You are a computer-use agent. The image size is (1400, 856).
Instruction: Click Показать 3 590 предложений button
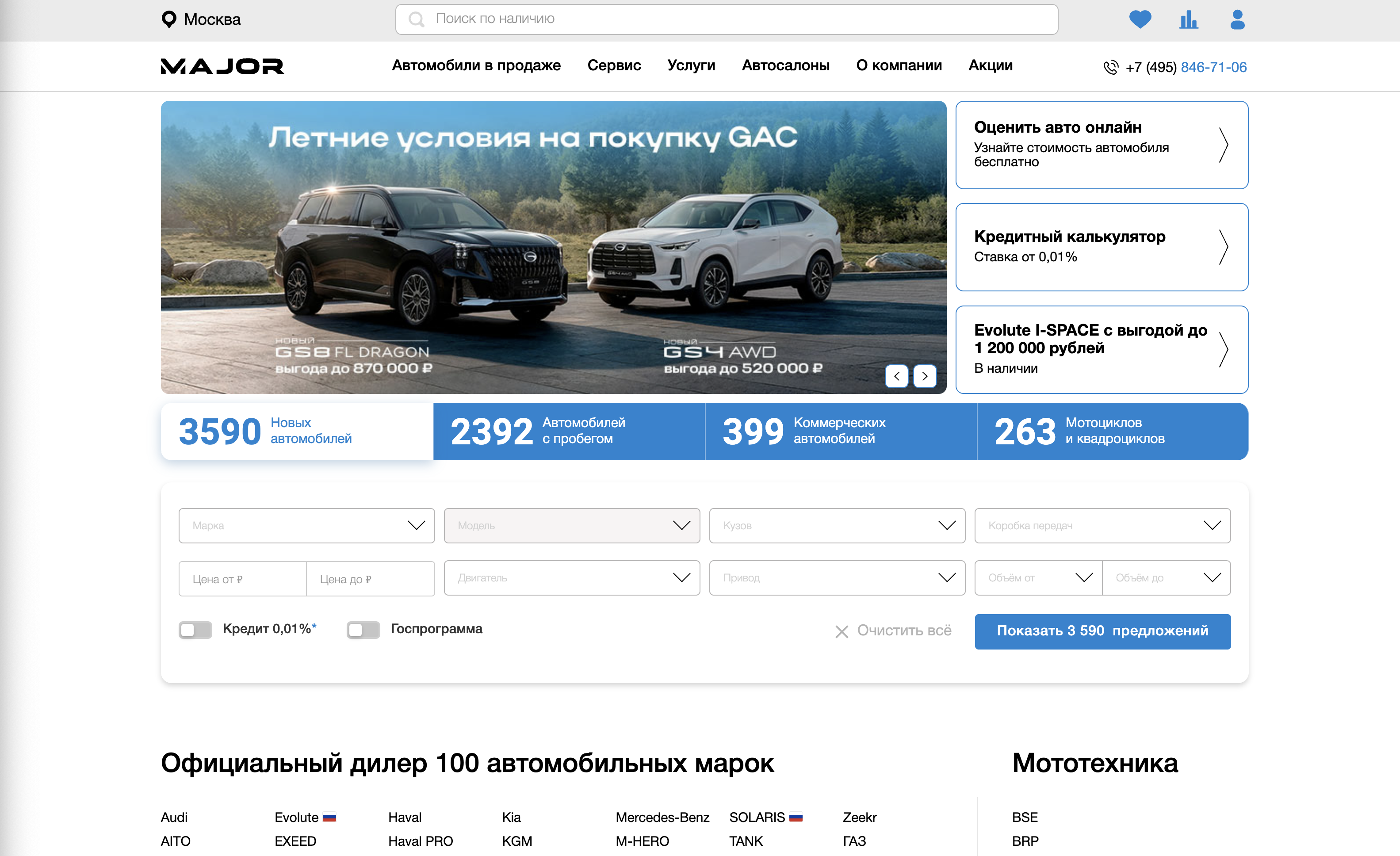click(1102, 631)
